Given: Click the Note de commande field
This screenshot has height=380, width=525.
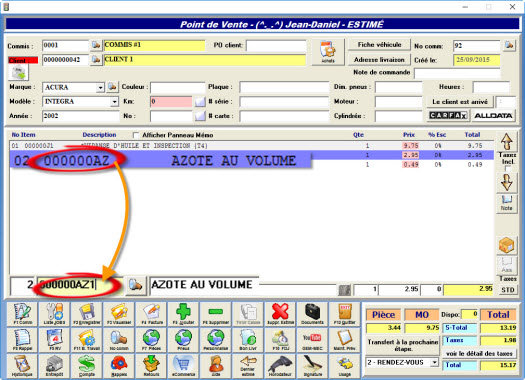Looking at the screenshot, I should pyautogui.click(x=457, y=73).
